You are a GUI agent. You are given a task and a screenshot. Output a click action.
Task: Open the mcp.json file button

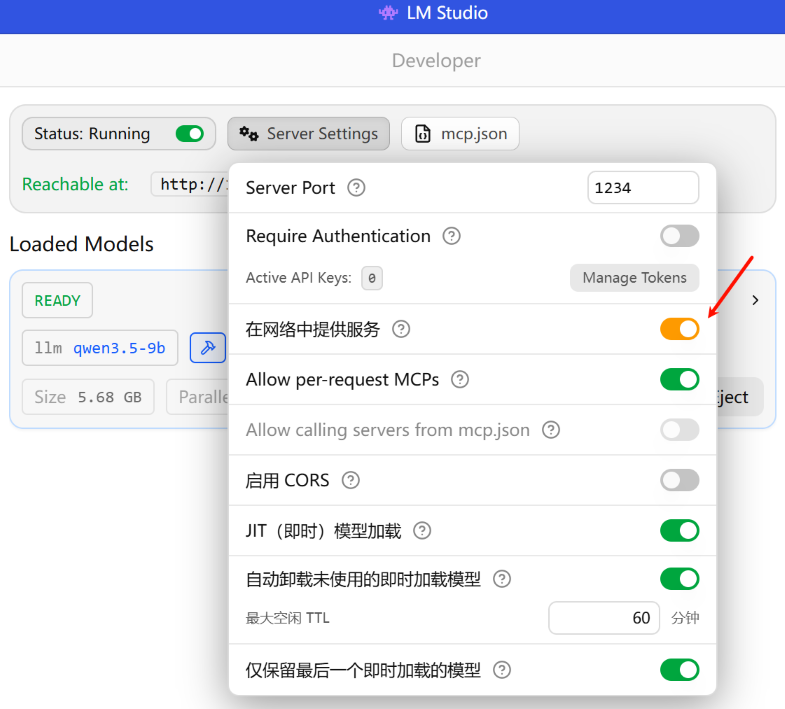pyautogui.click(x=460, y=134)
